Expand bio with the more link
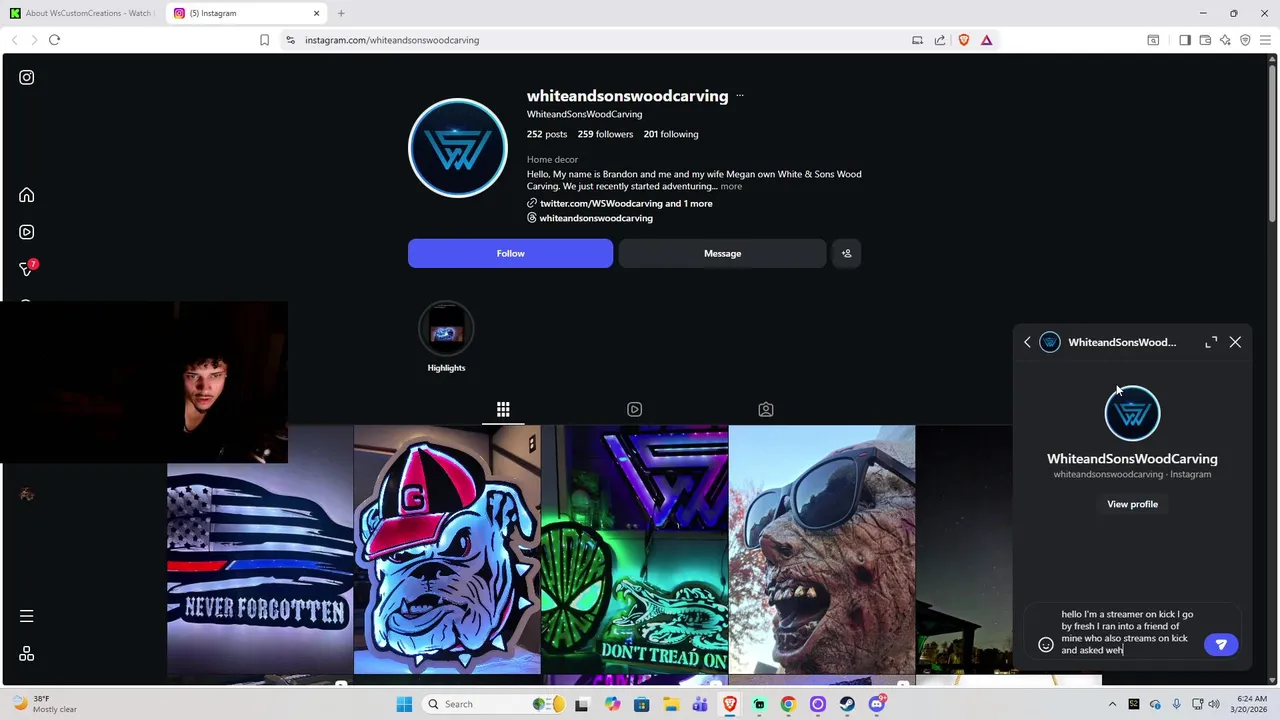The height and width of the screenshot is (720, 1280). [731, 186]
